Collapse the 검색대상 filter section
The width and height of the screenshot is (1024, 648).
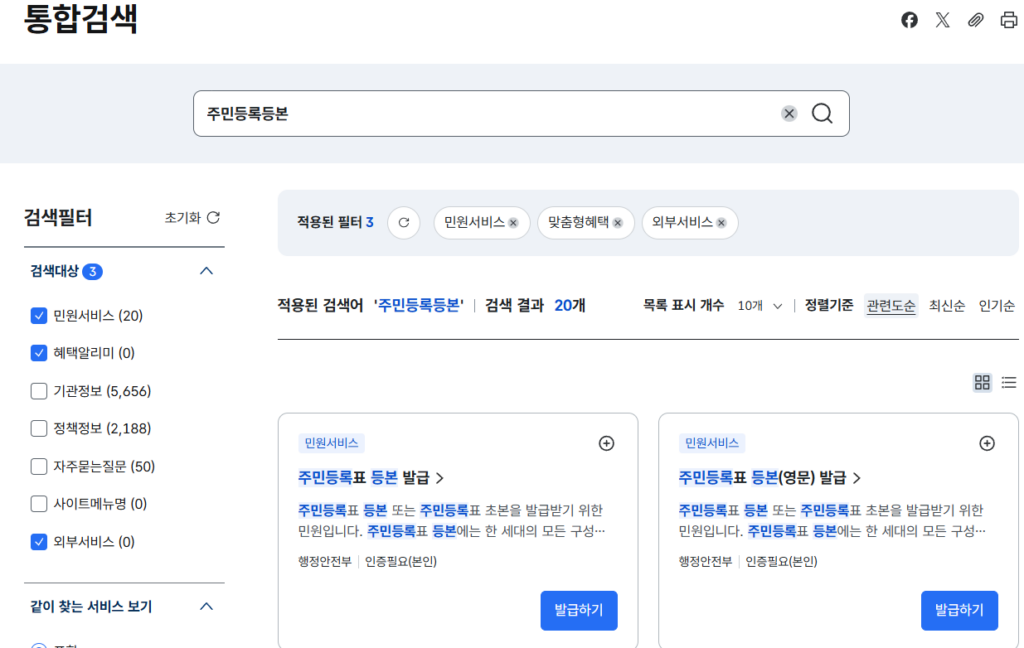pyautogui.click(x=207, y=271)
